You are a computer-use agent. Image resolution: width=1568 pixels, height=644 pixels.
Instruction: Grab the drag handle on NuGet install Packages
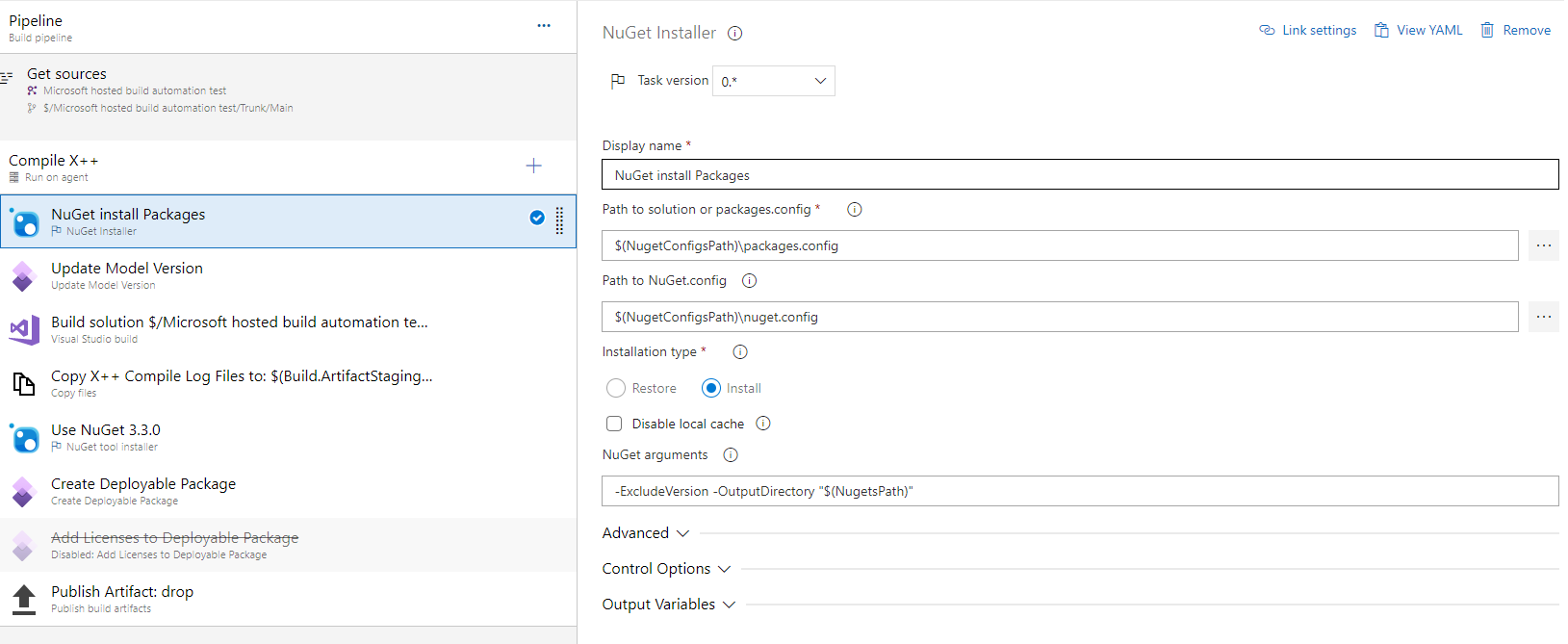pos(559,221)
